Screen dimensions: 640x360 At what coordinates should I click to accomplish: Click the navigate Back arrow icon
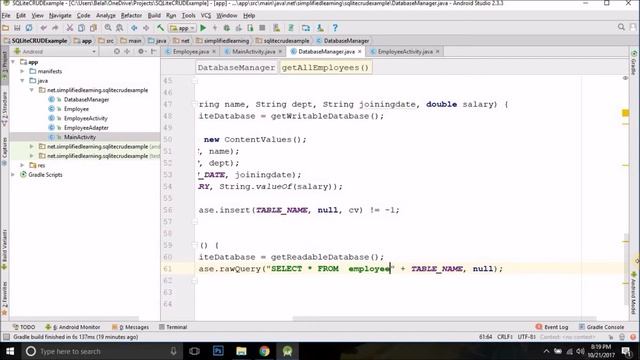(134, 28)
